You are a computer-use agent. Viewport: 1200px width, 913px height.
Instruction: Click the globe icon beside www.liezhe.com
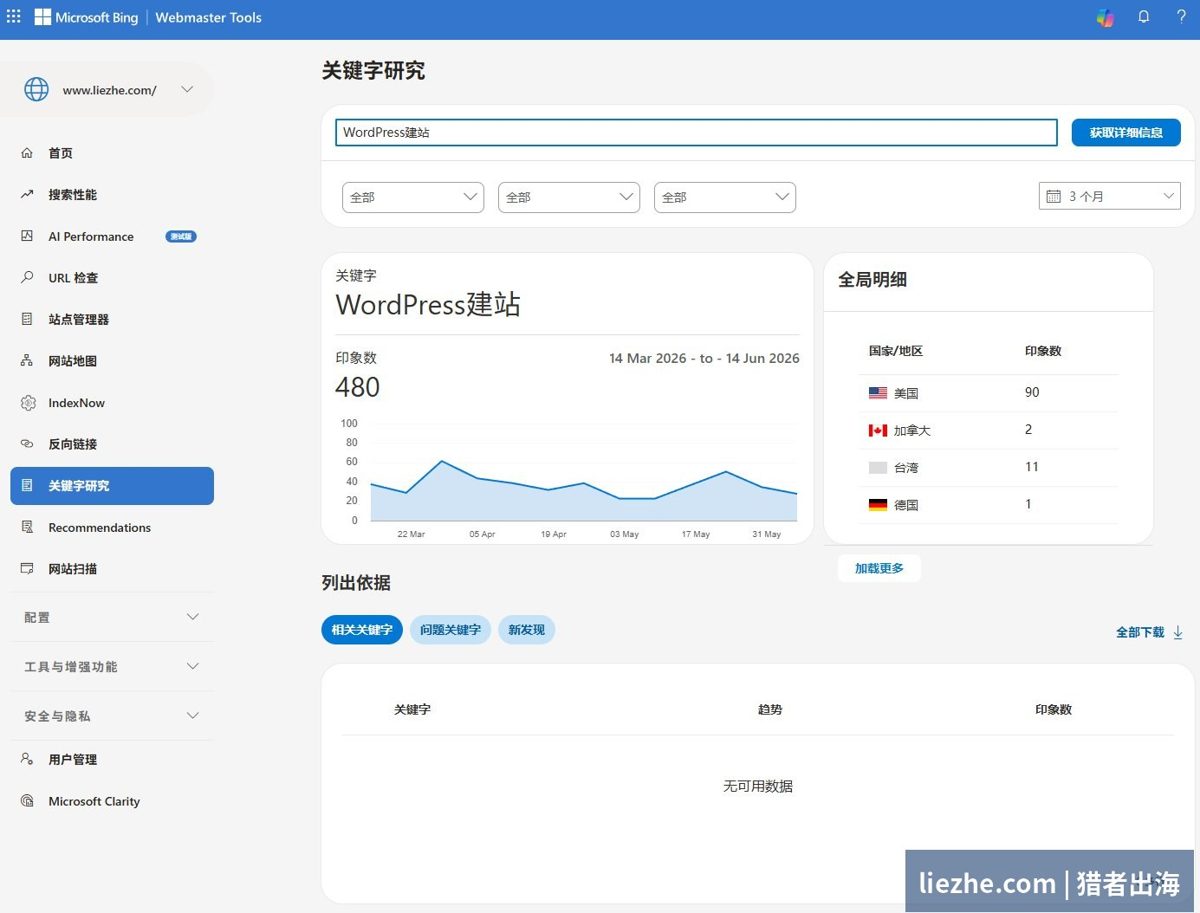pos(36,89)
